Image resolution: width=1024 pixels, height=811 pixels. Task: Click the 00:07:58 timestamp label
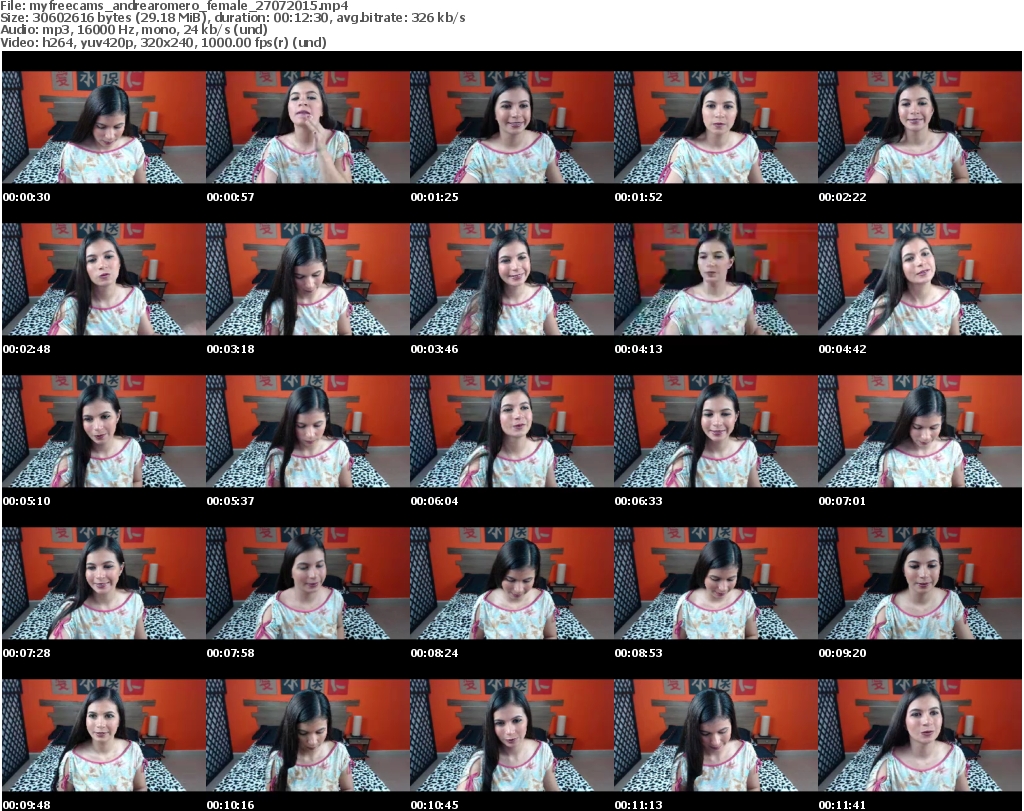(x=231, y=654)
